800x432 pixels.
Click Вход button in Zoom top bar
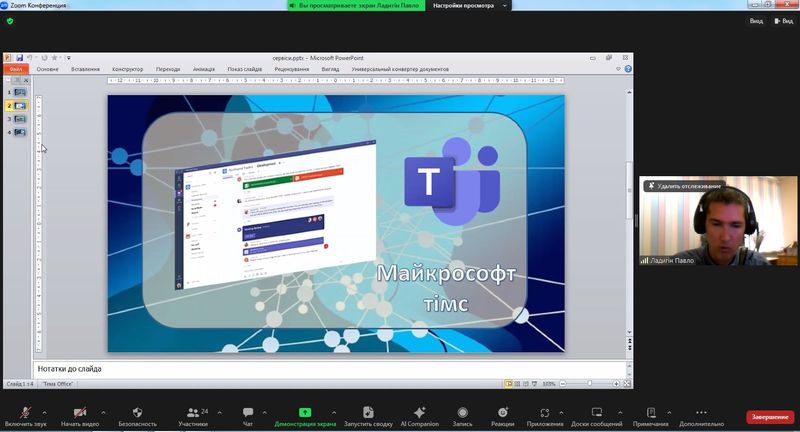tap(756, 21)
